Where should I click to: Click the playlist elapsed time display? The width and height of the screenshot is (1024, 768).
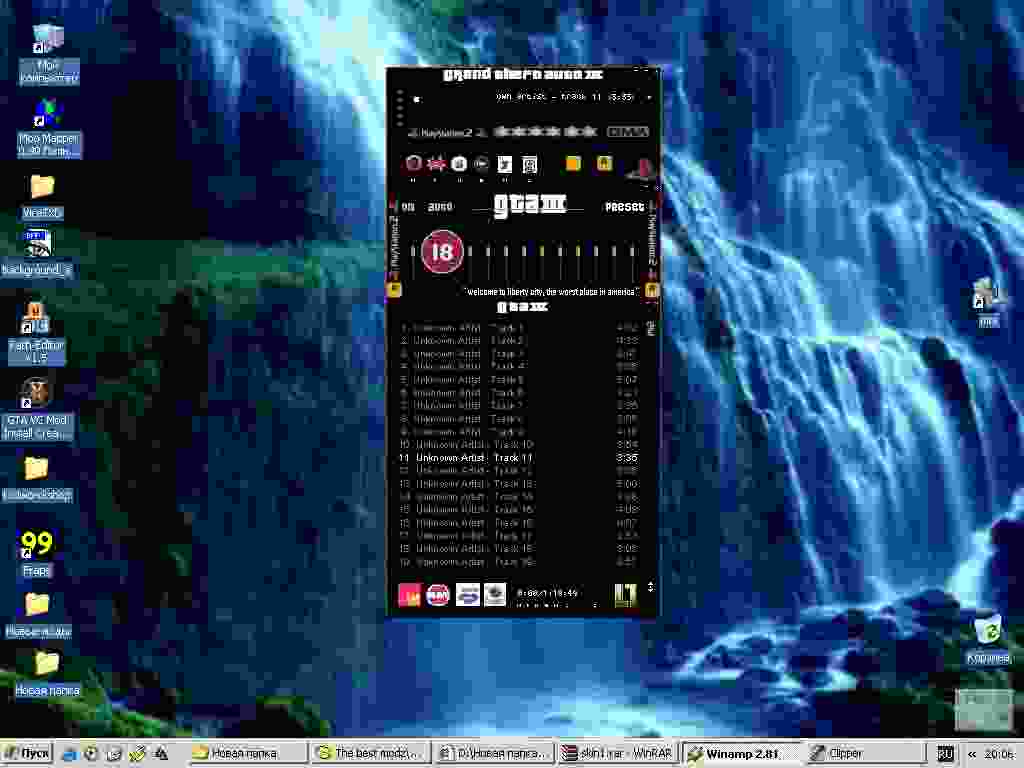coord(547,593)
